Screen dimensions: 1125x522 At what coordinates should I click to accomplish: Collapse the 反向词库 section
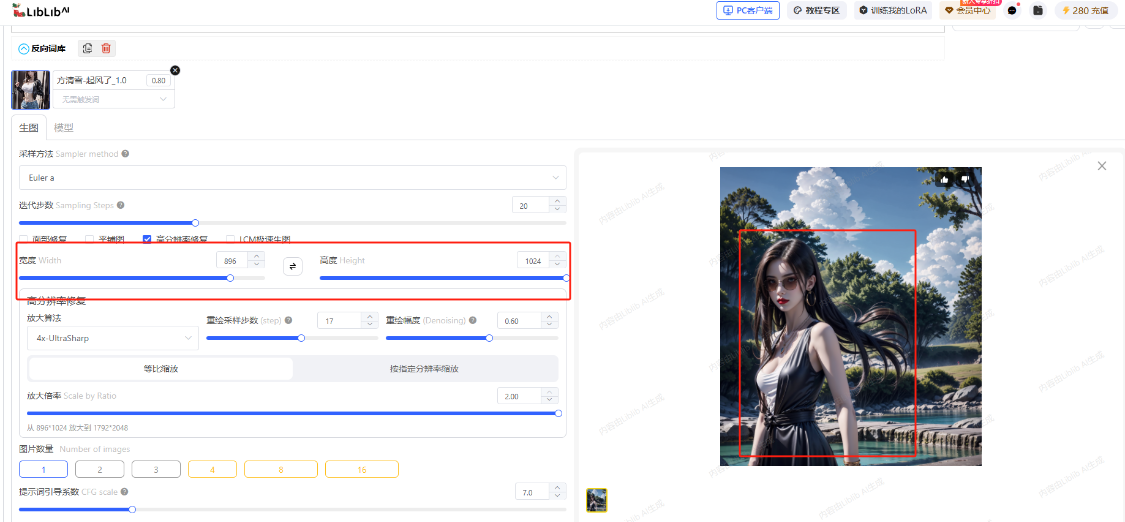point(24,48)
